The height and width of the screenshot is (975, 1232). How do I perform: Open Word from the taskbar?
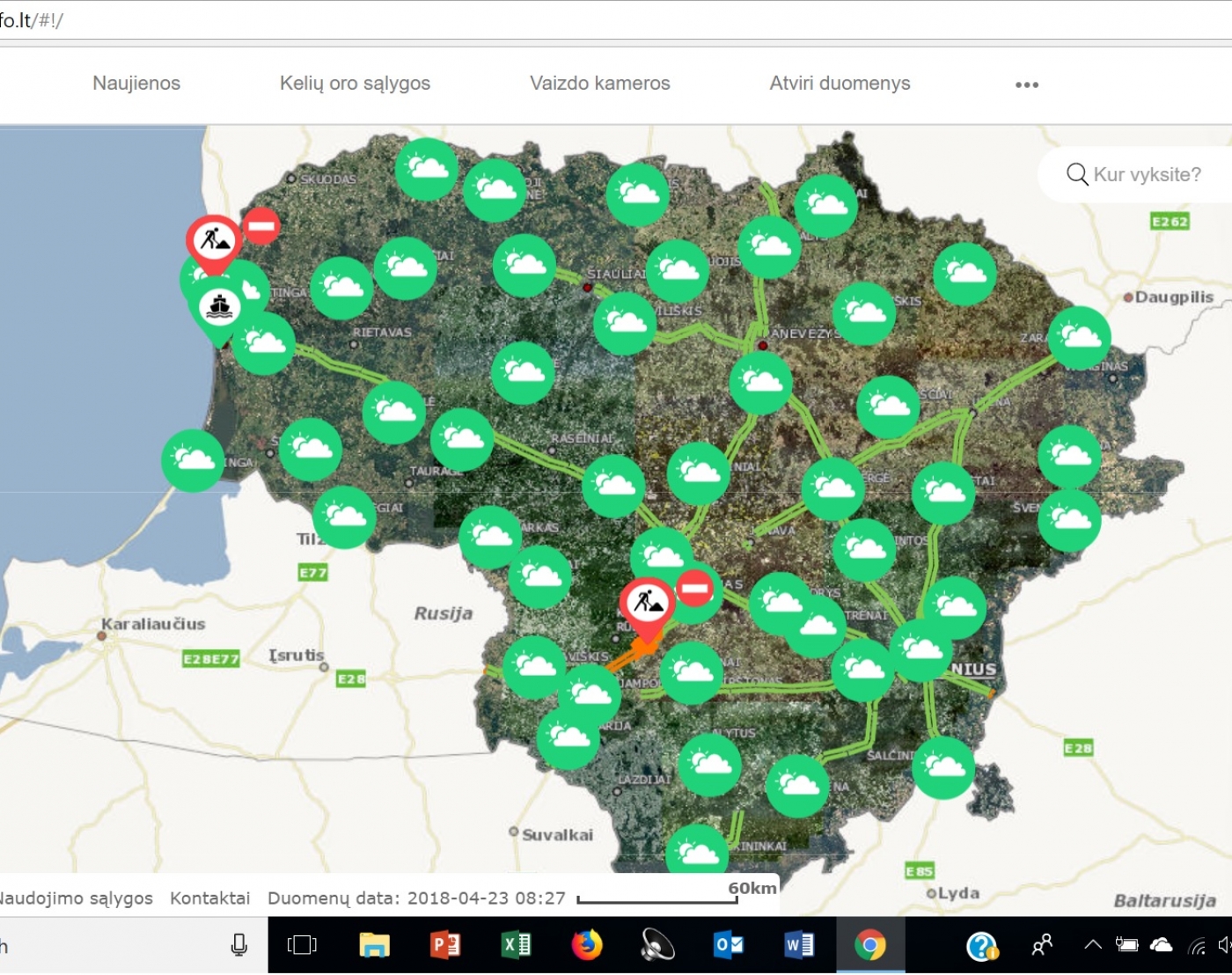point(799,946)
